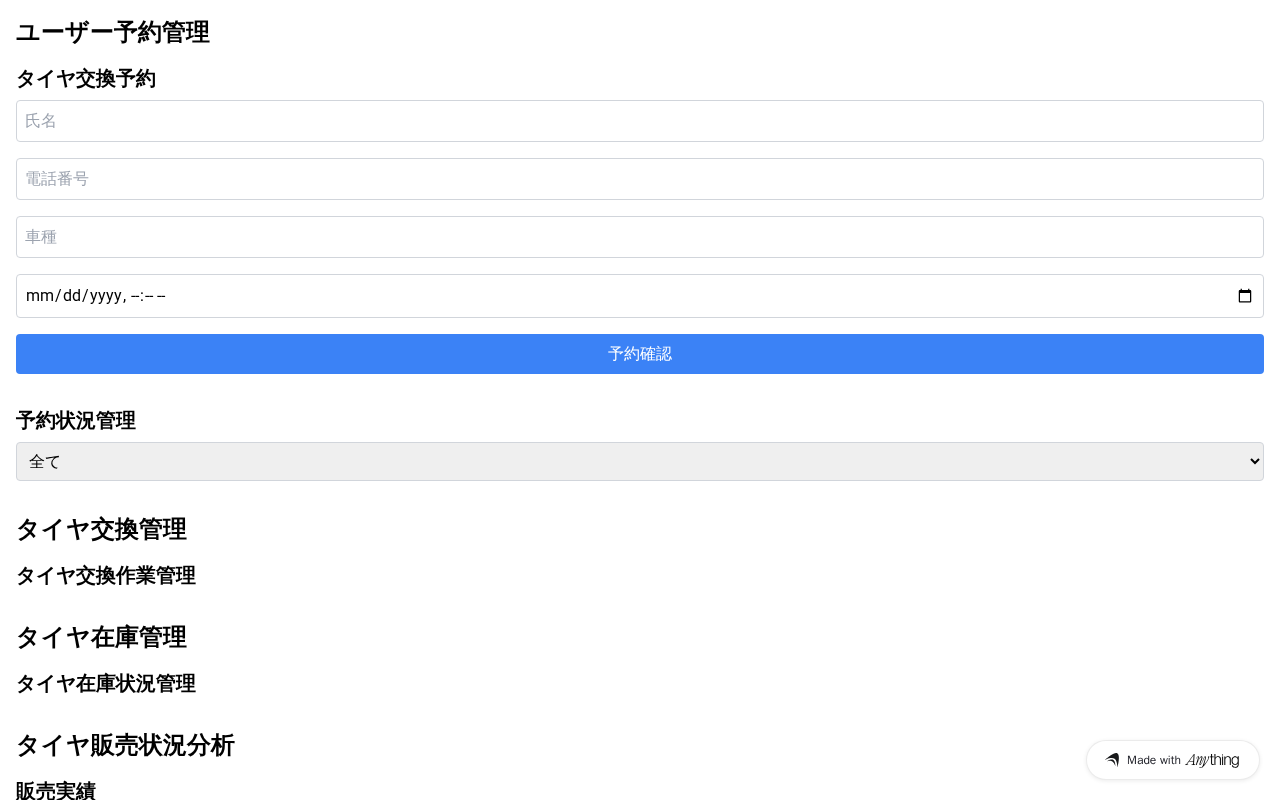Open the calendar picker icon in date field
Screen dimensions: 1280x800
[1245, 296]
